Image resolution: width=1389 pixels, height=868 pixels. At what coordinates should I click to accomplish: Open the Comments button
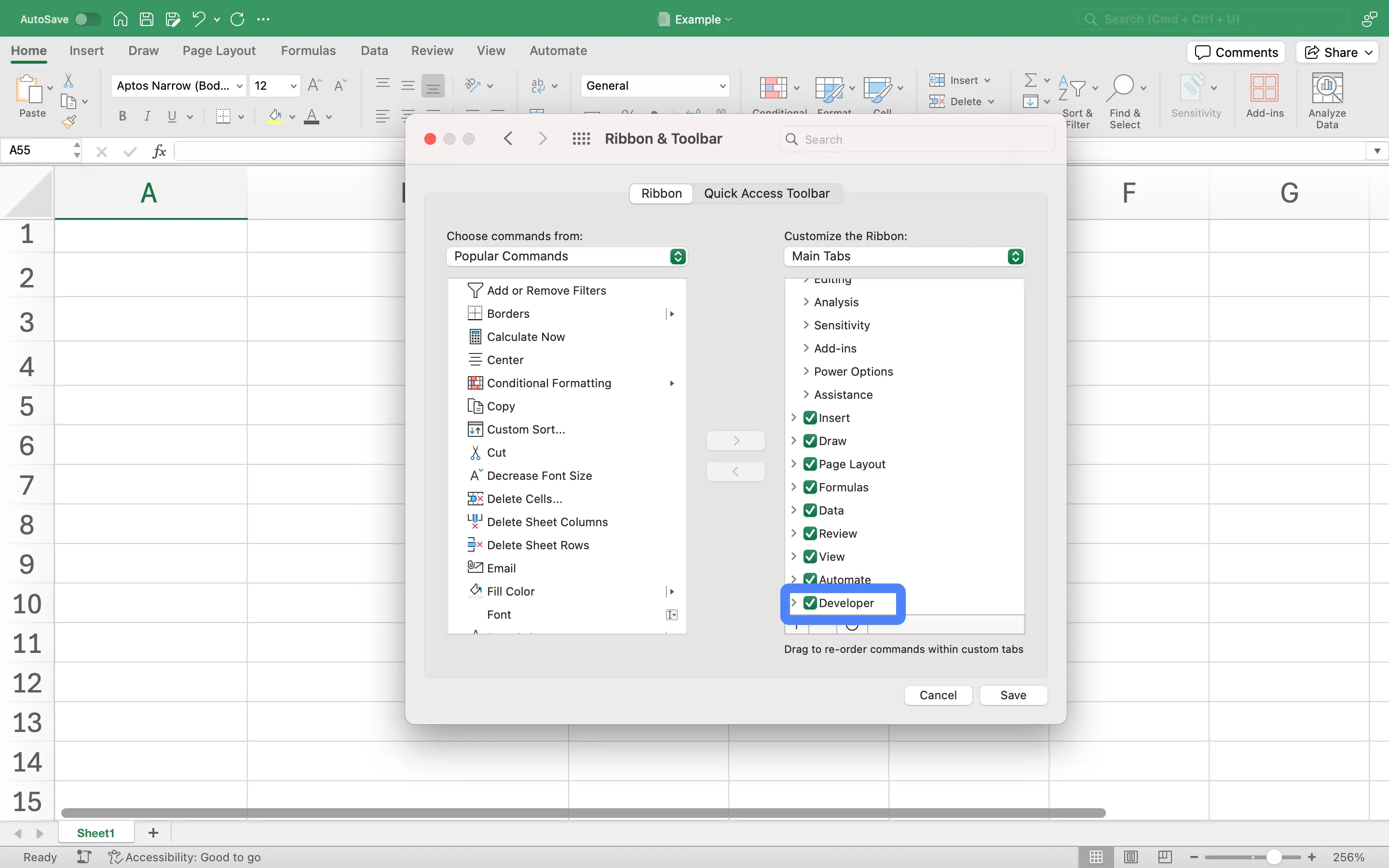(x=1236, y=52)
